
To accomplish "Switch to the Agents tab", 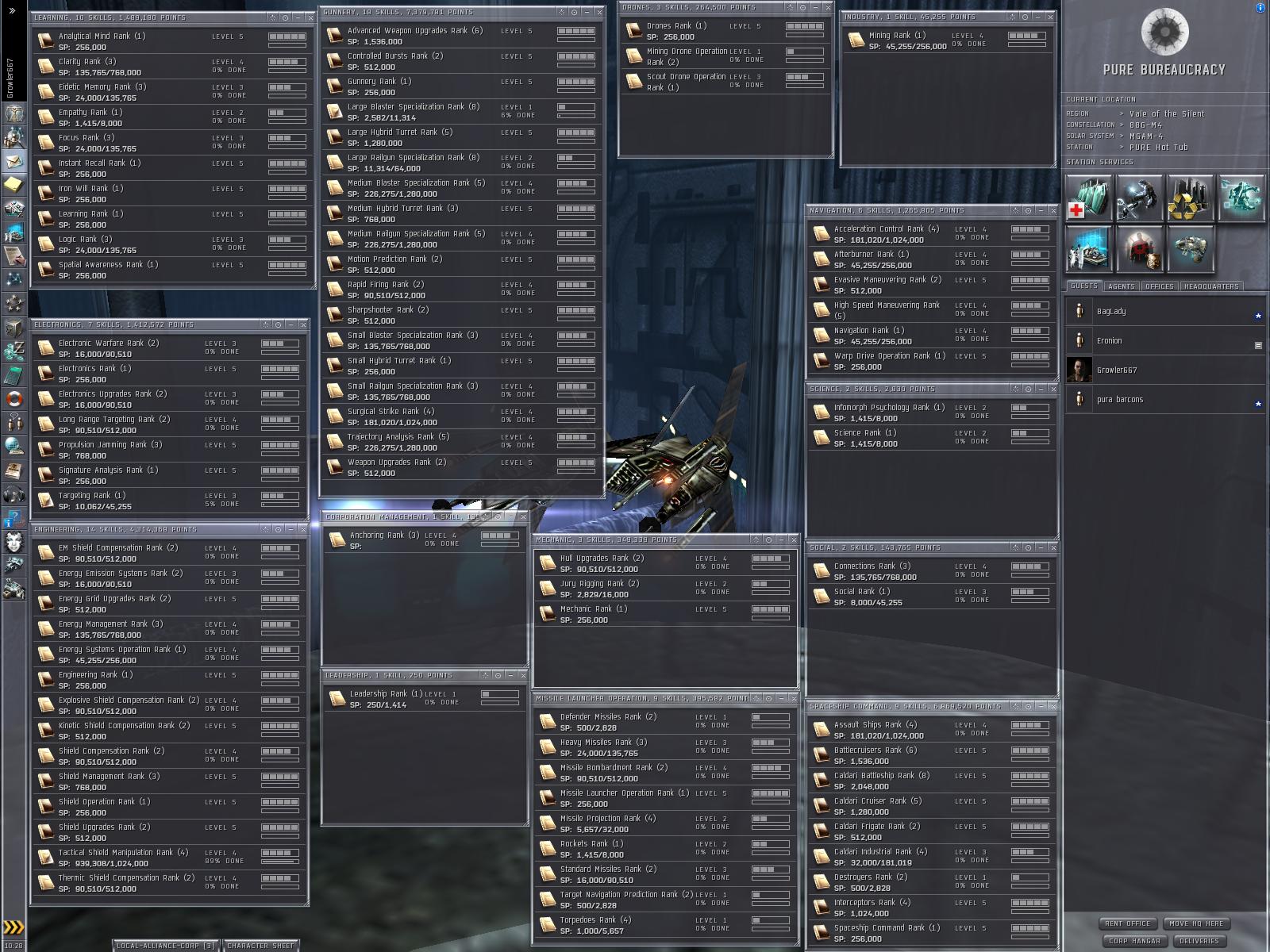I will [x=1122, y=286].
